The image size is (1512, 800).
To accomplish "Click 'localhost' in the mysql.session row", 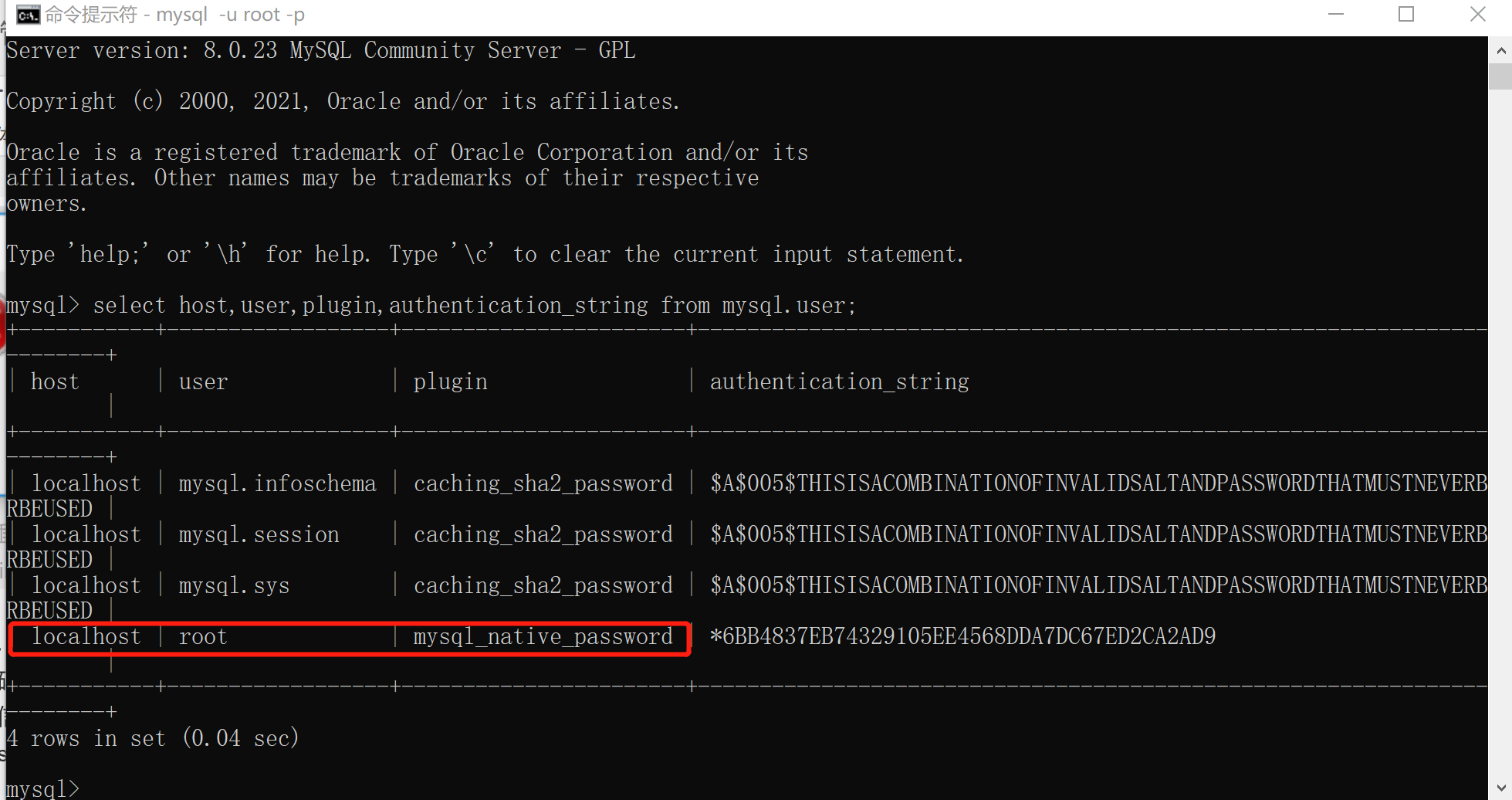I will click(86, 534).
